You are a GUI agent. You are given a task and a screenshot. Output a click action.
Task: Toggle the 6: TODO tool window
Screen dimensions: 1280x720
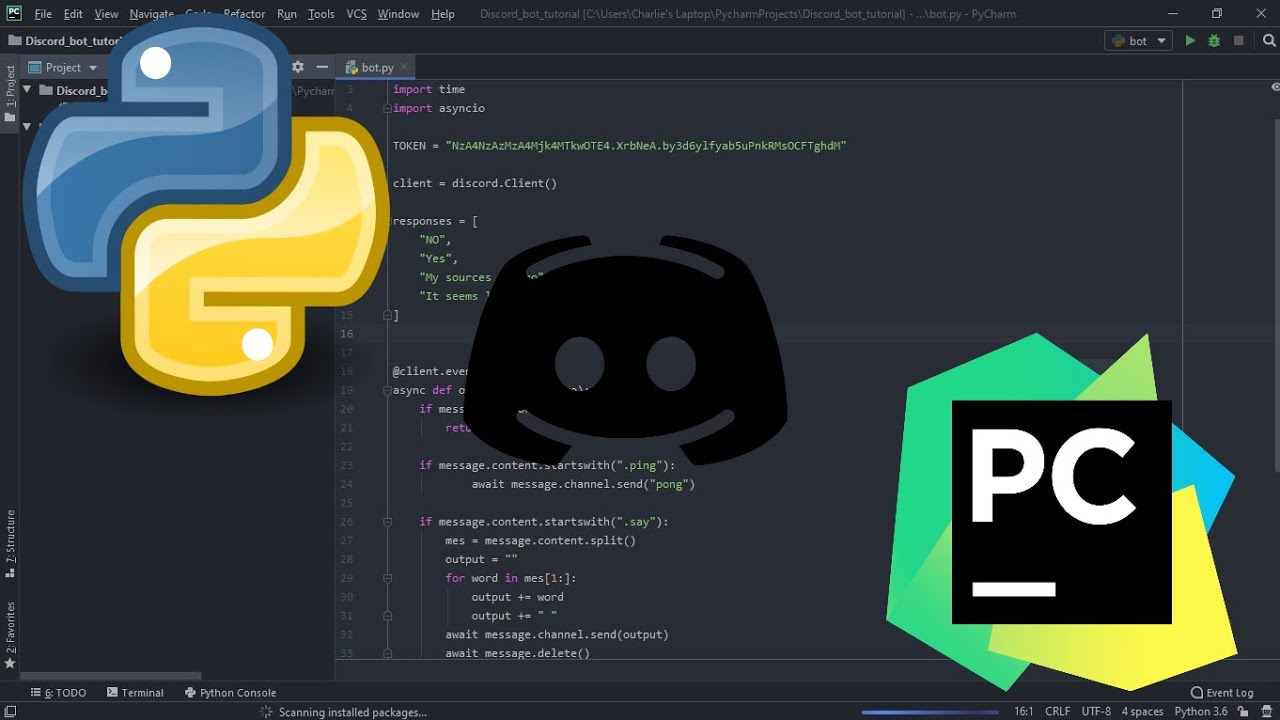58,692
